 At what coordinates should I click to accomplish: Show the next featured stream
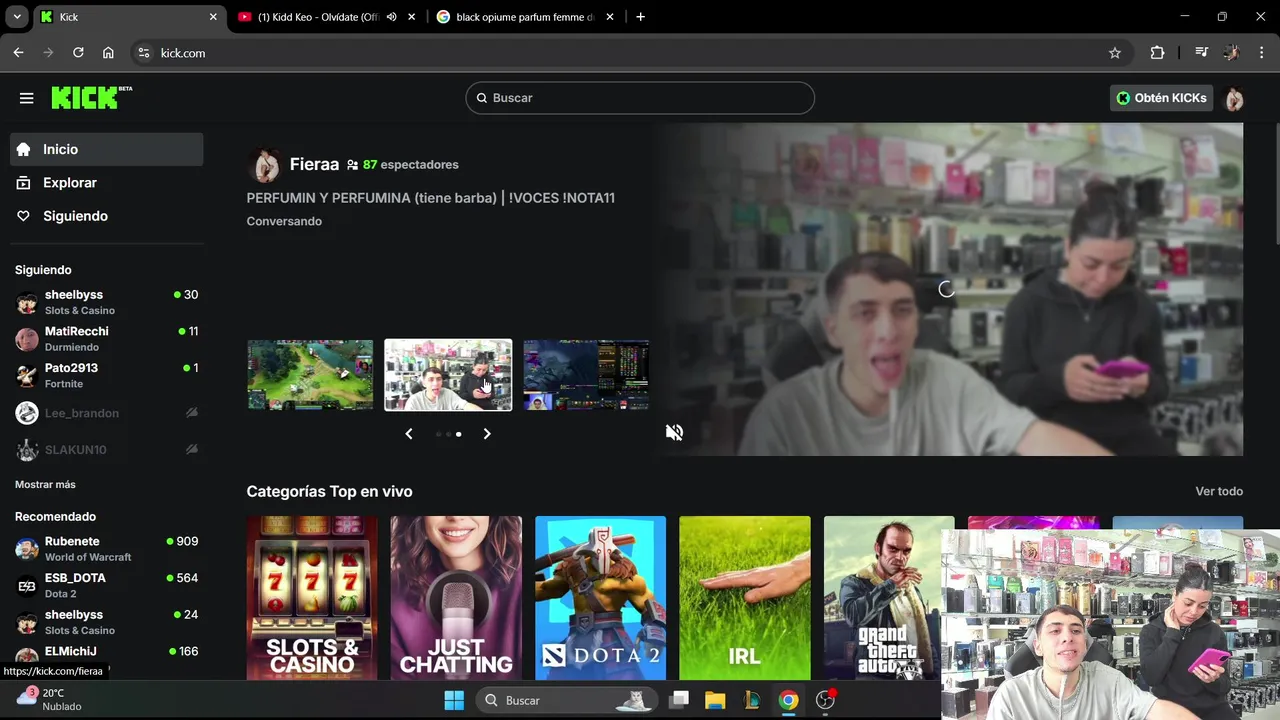click(487, 434)
